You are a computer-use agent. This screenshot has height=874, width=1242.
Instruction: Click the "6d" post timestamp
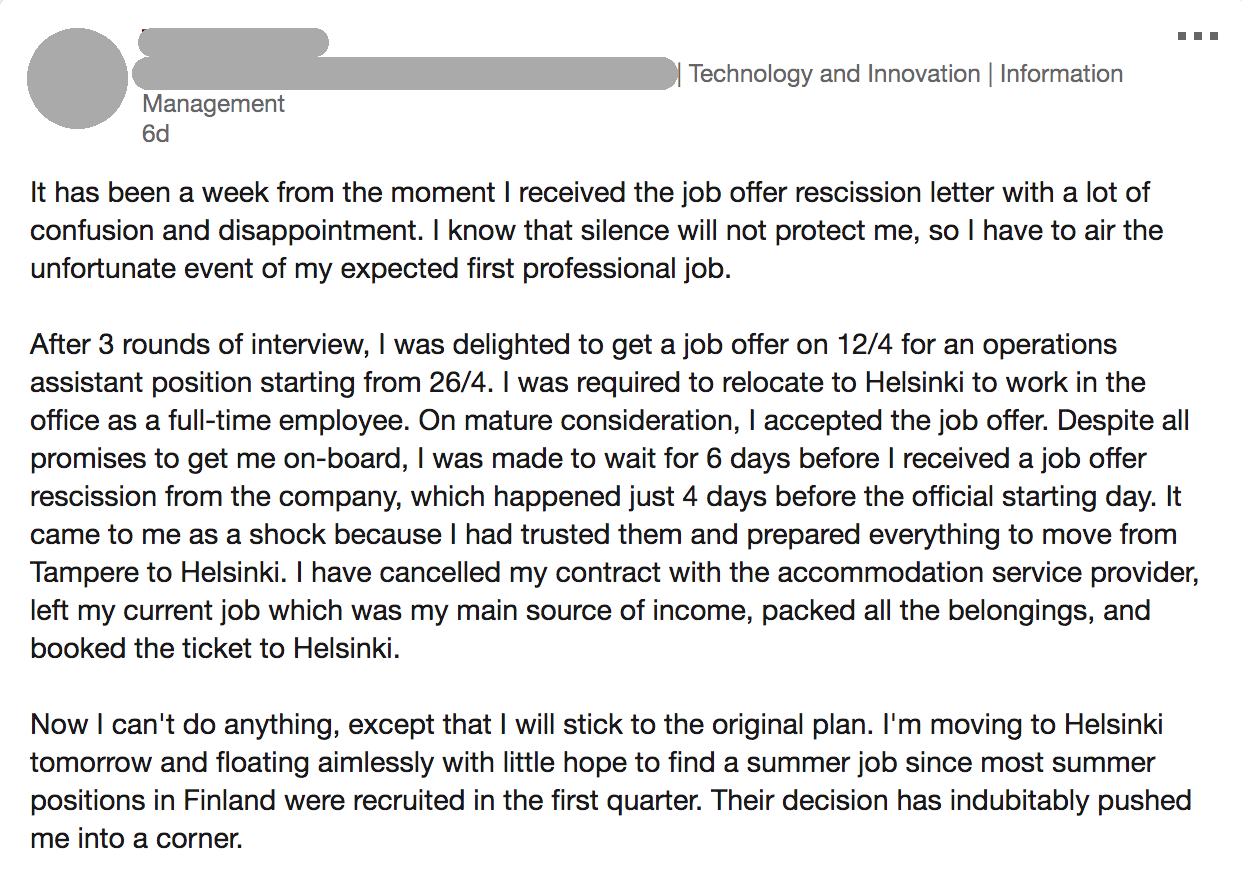[156, 133]
